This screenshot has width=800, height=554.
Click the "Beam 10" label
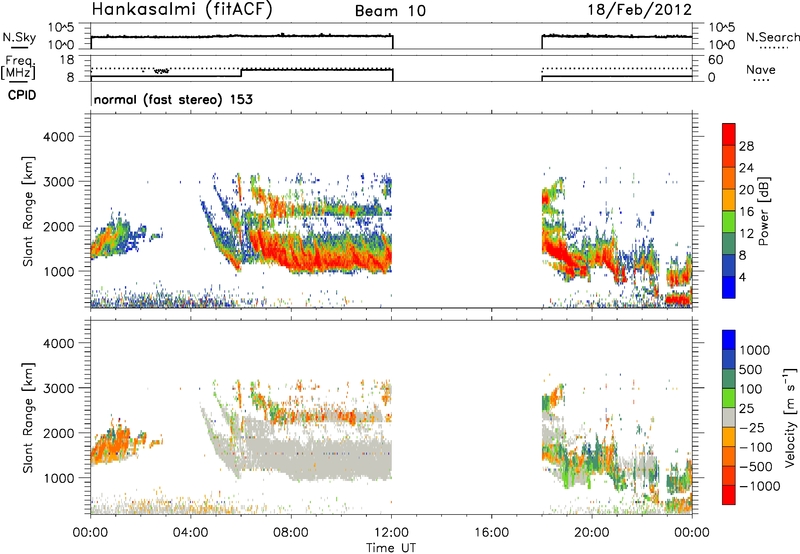[390, 11]
